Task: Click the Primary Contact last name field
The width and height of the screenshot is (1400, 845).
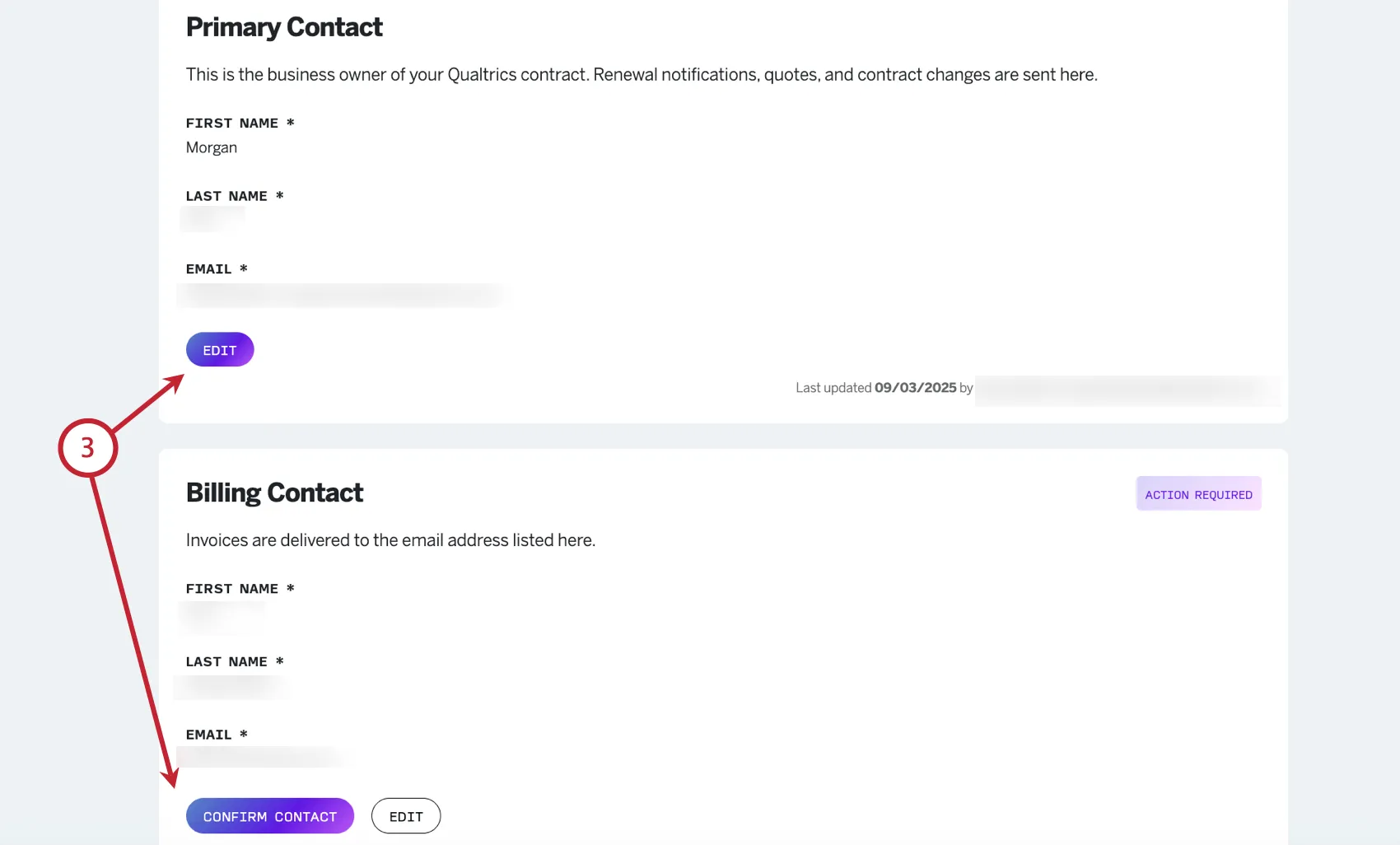Action: (x=212, y=217)
